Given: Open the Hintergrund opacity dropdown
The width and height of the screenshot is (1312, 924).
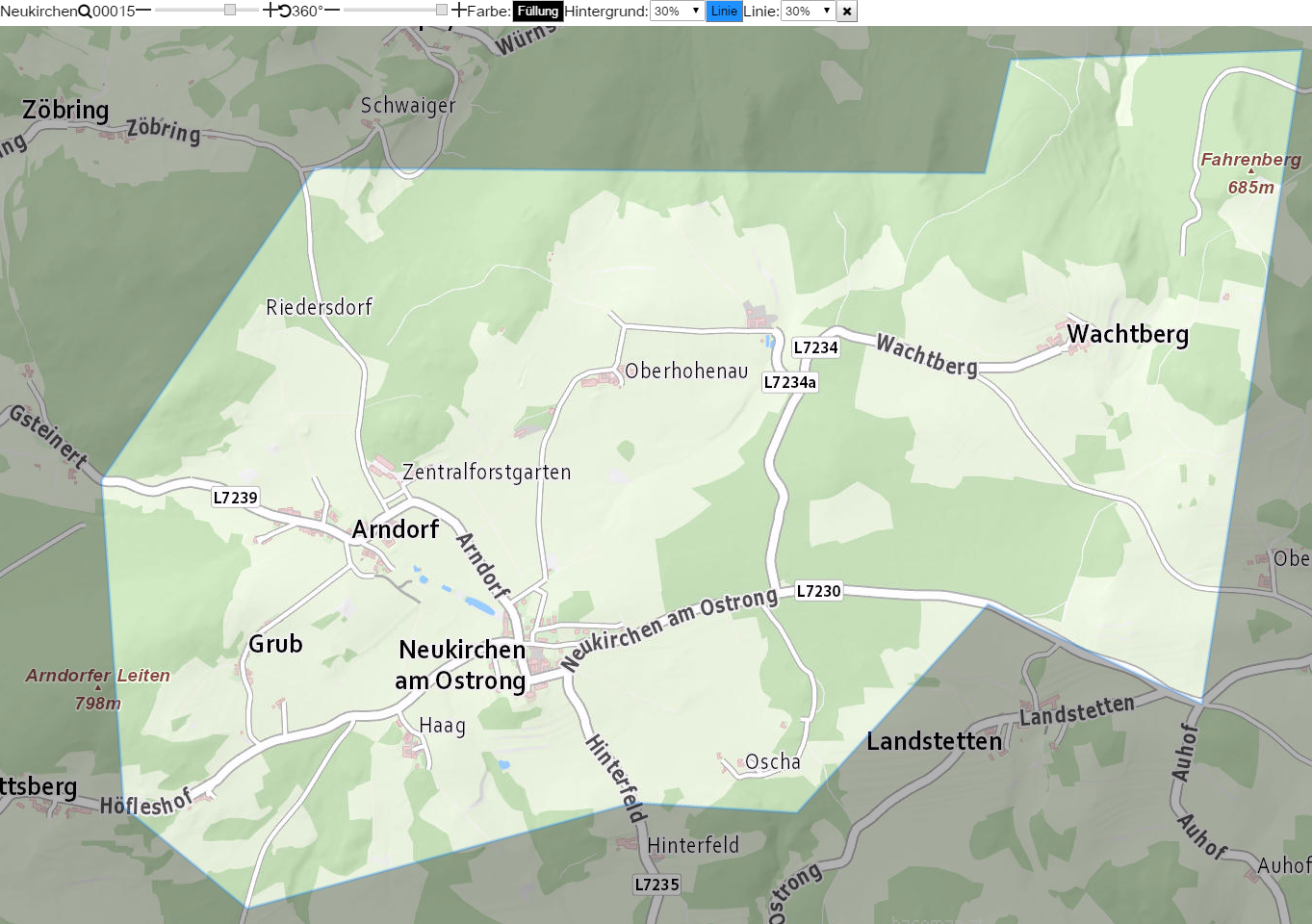Looking at the screenshot, I should [677, 12].
